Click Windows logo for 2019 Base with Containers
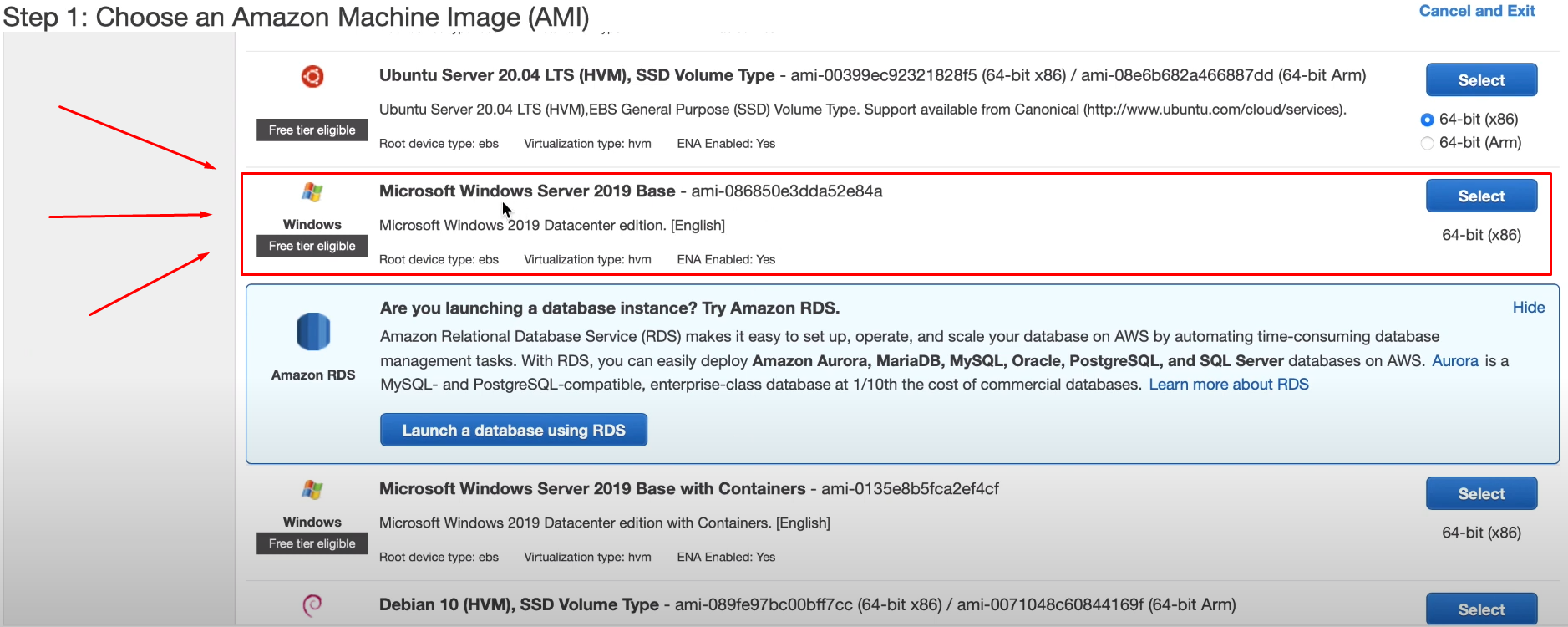This screenshot has width=1568, height=627. click(x=312, y=490)
